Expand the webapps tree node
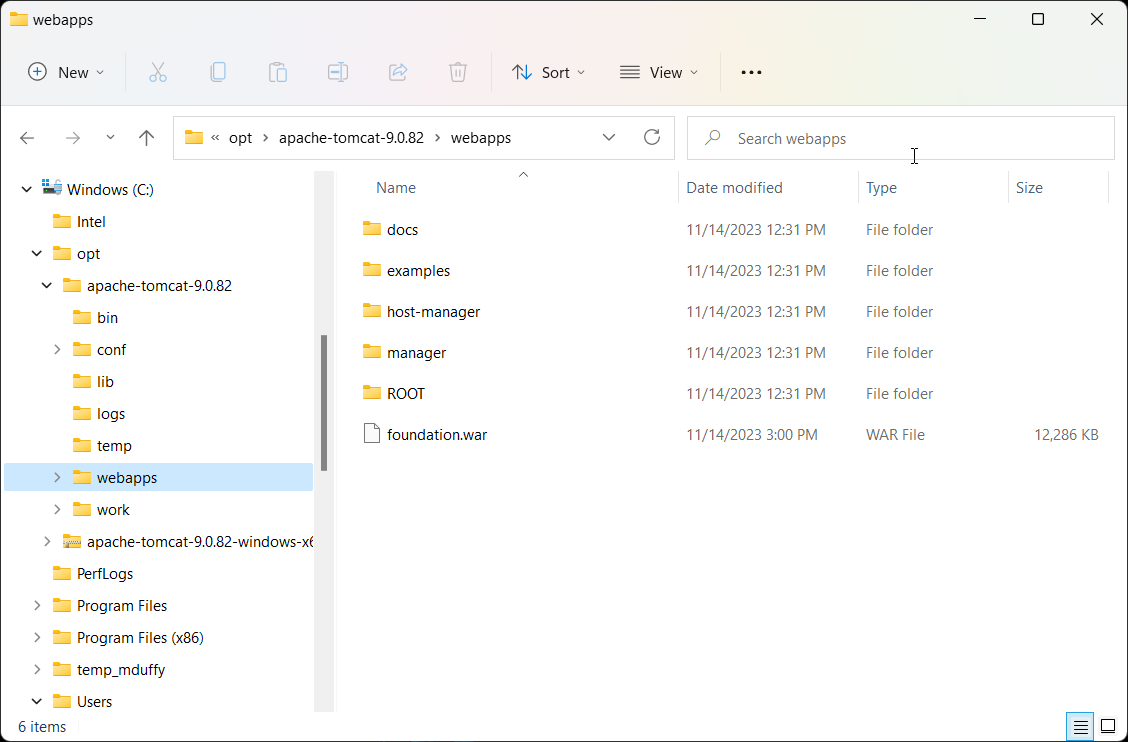 57,478
